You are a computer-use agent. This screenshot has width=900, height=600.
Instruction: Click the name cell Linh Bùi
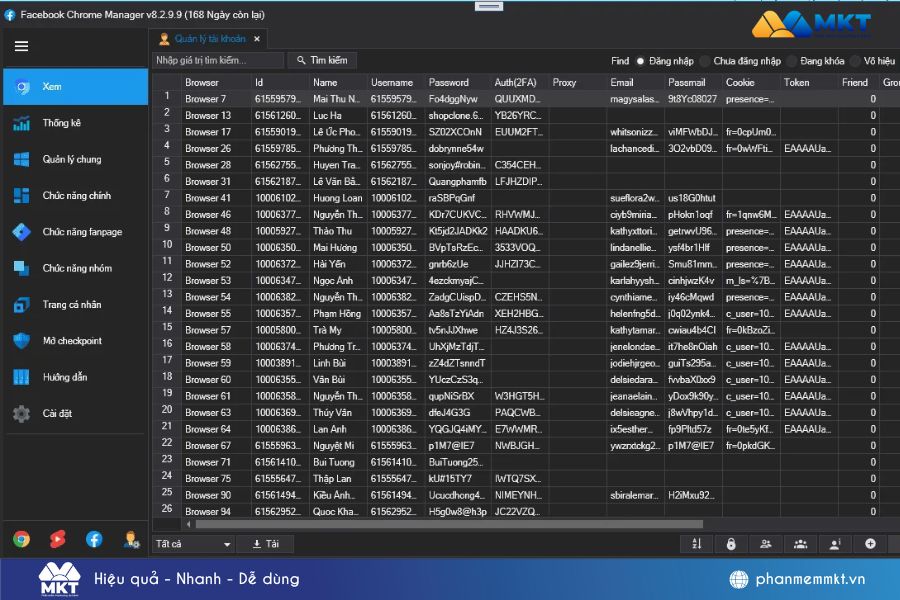pyautogui.click(x=338, y=363)
